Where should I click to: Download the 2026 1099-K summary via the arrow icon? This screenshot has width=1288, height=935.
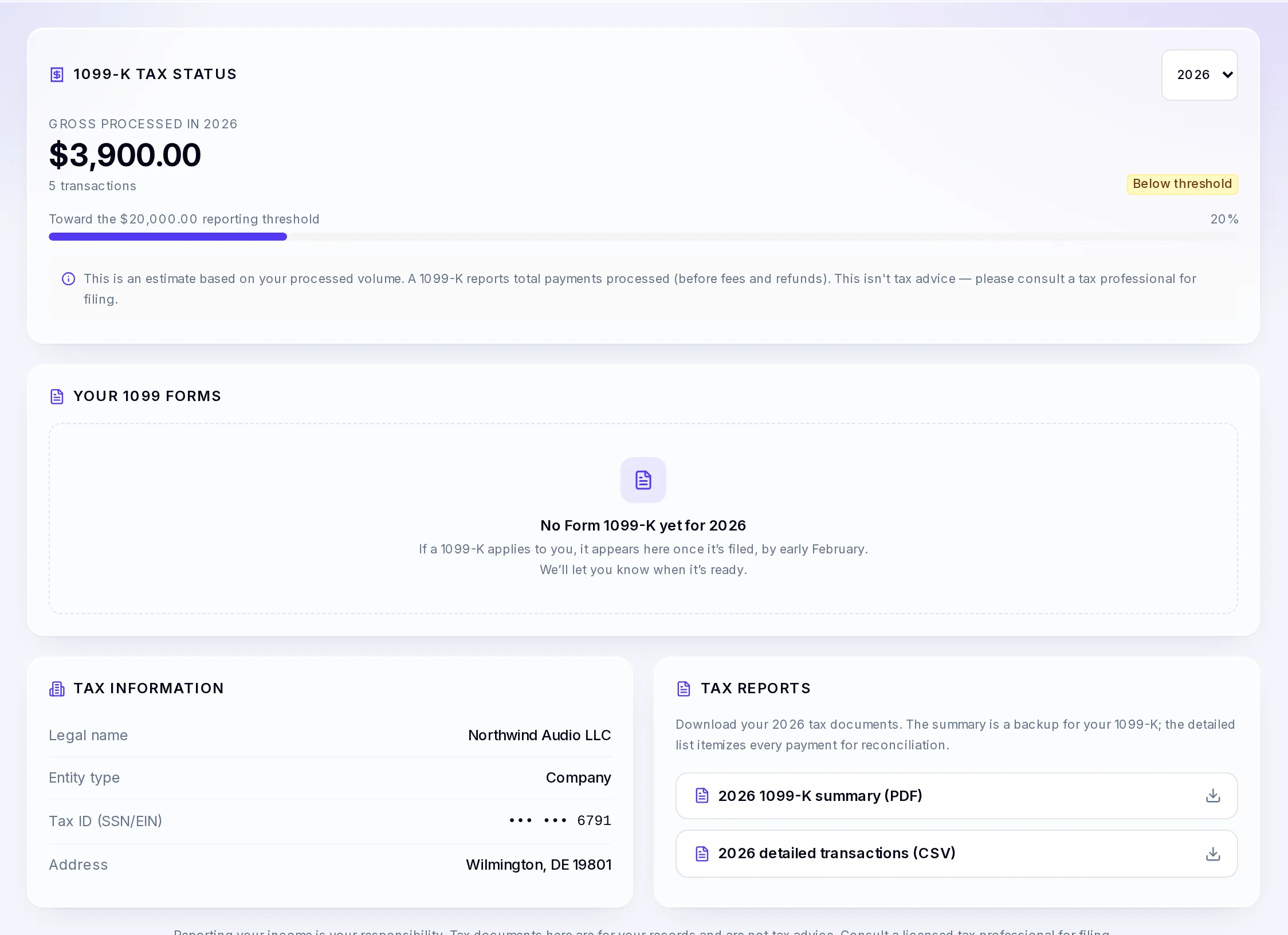coord(1213,796)
